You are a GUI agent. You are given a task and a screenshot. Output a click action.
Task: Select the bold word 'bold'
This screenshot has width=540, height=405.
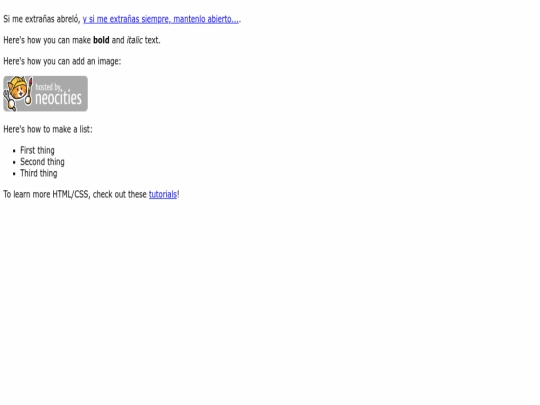tap(101, 40)
